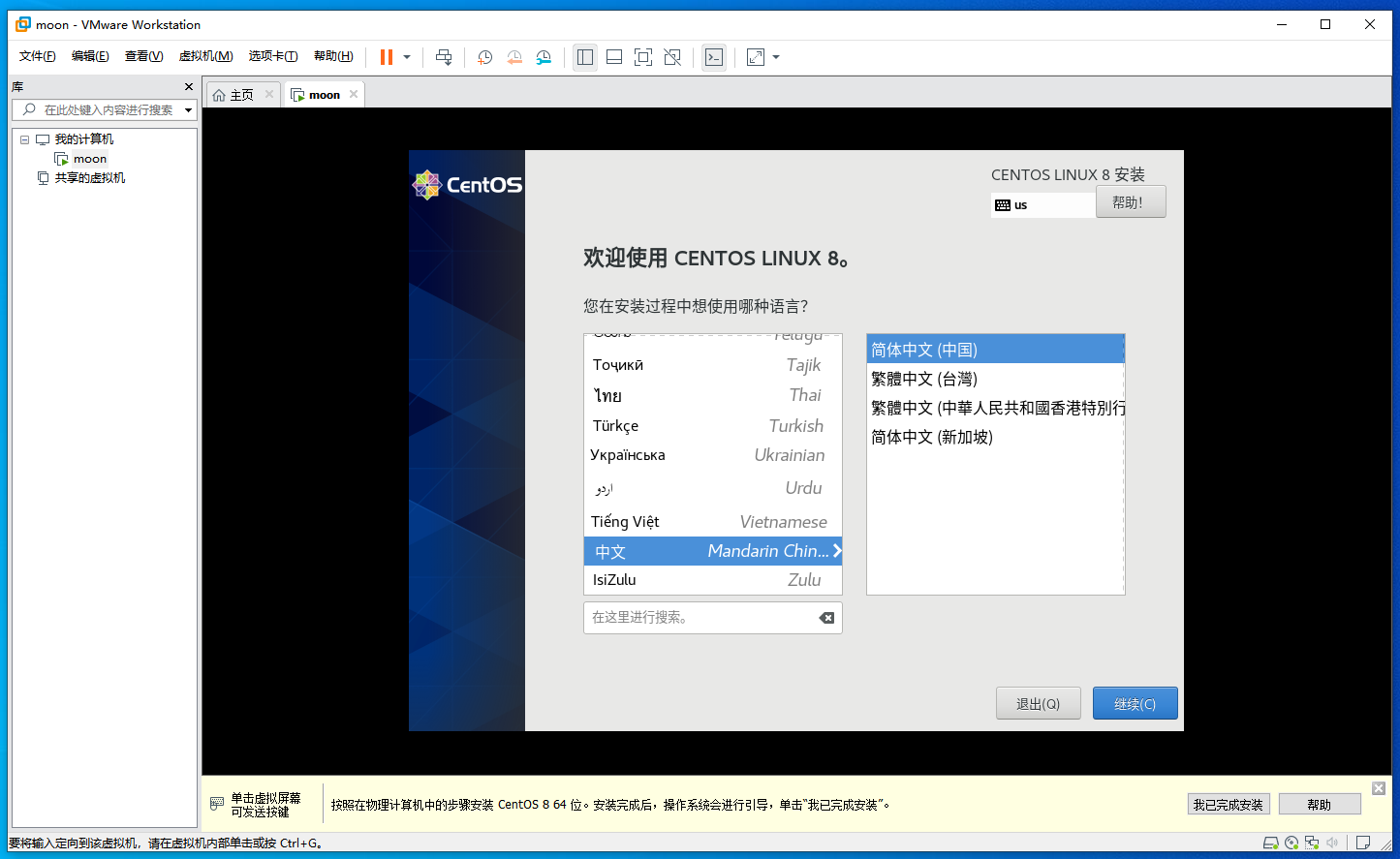This screenshot has width=1400, height=859.
Task: Close the library panel
Action: (189, 86)
